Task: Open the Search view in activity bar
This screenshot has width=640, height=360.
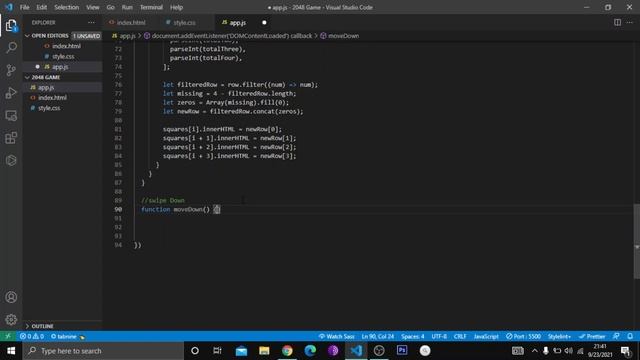Action: (11, 47)
